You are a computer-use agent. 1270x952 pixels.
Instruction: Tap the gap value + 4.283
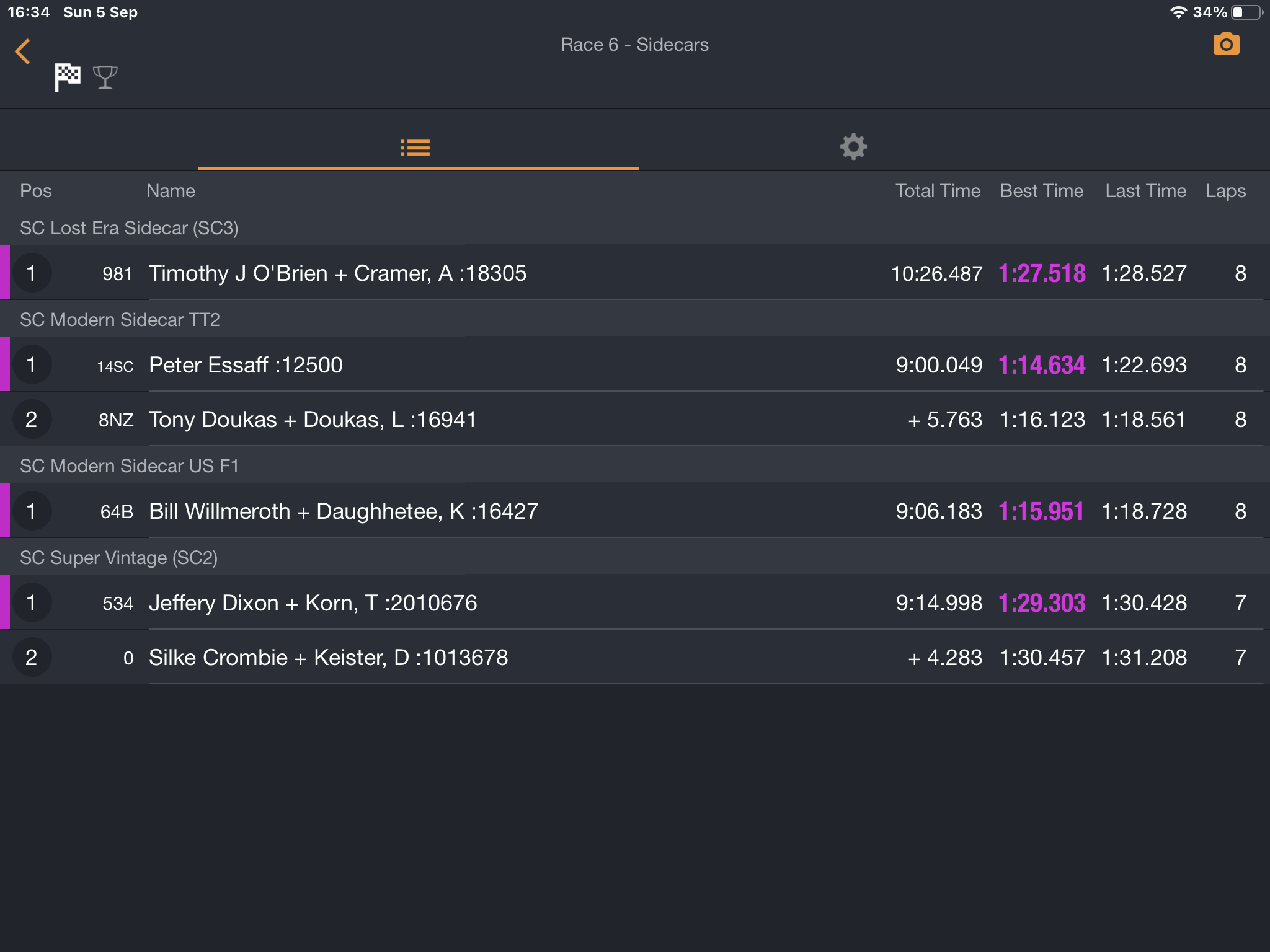(945, 658)
